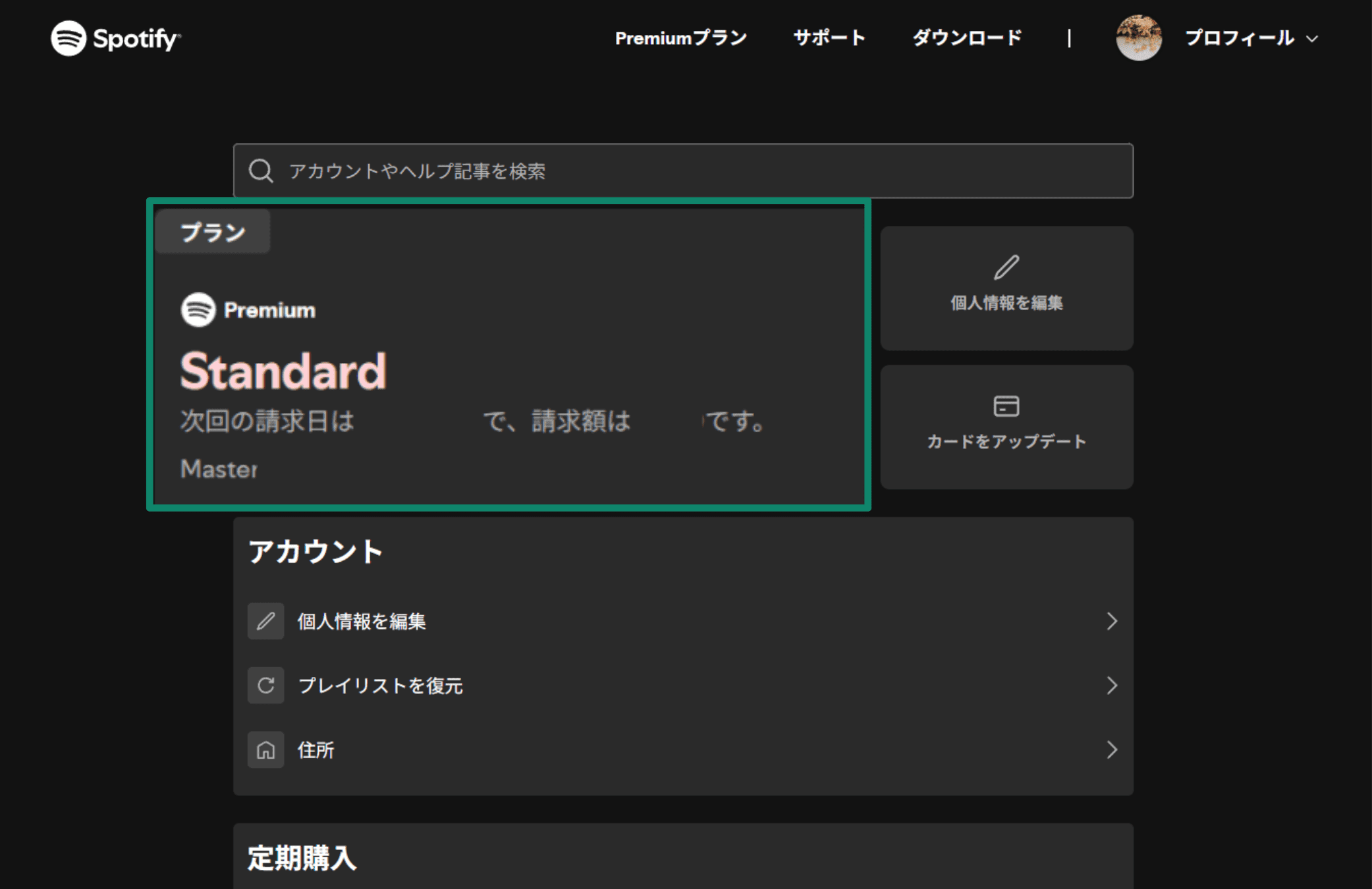This screenshot has height=889, width=1372.
Task: Click the magnifier icon in search bar
Action: (261, 171)
